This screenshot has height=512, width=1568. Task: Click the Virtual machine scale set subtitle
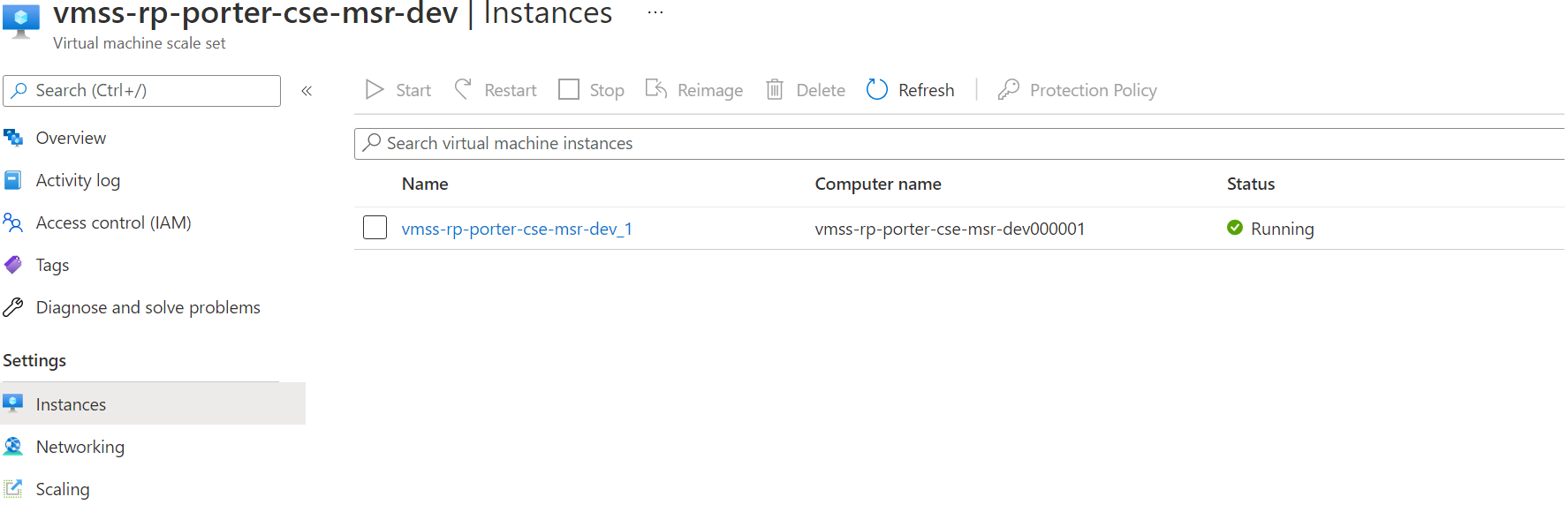[x=140, y=43]
